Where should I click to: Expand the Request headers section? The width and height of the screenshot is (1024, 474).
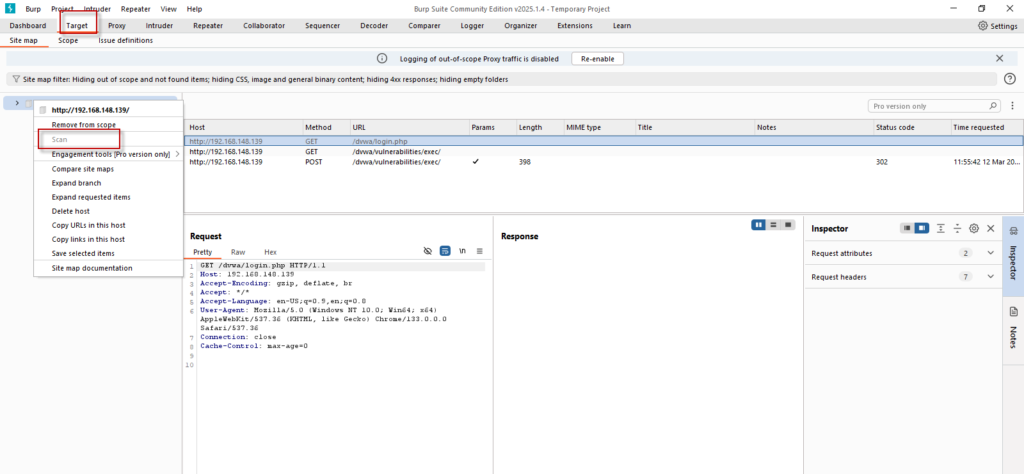point(990,277)
